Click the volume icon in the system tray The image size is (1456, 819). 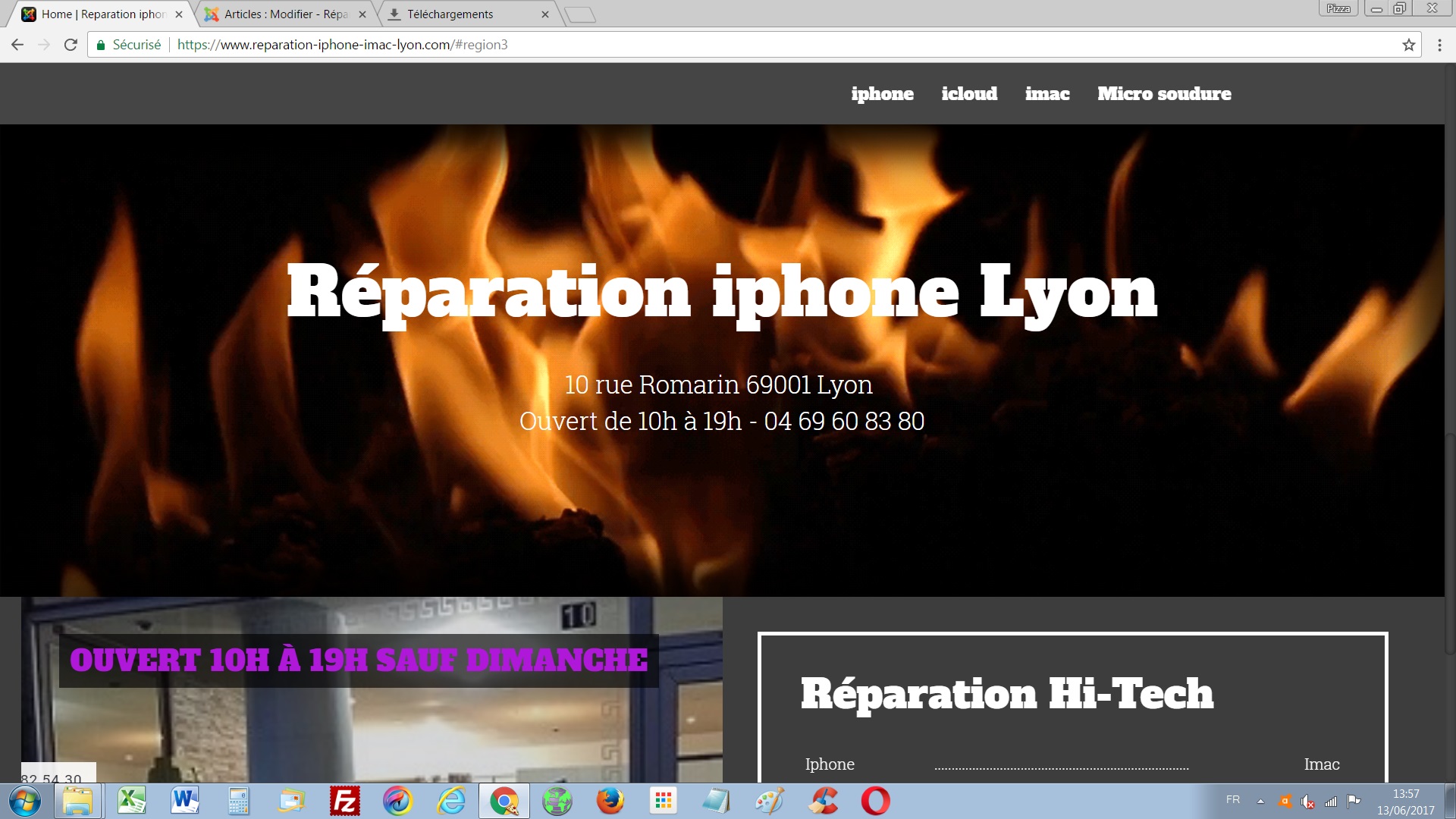coord(1308,802)
